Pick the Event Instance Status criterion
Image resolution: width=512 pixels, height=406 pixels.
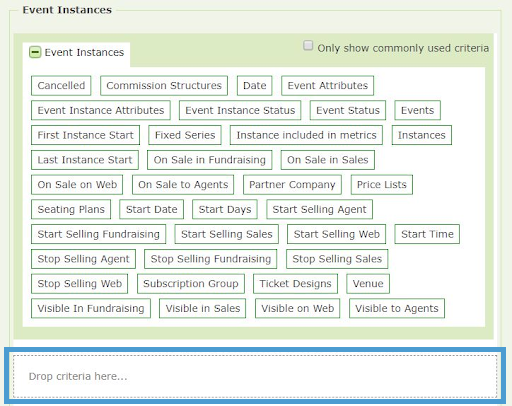240,110
